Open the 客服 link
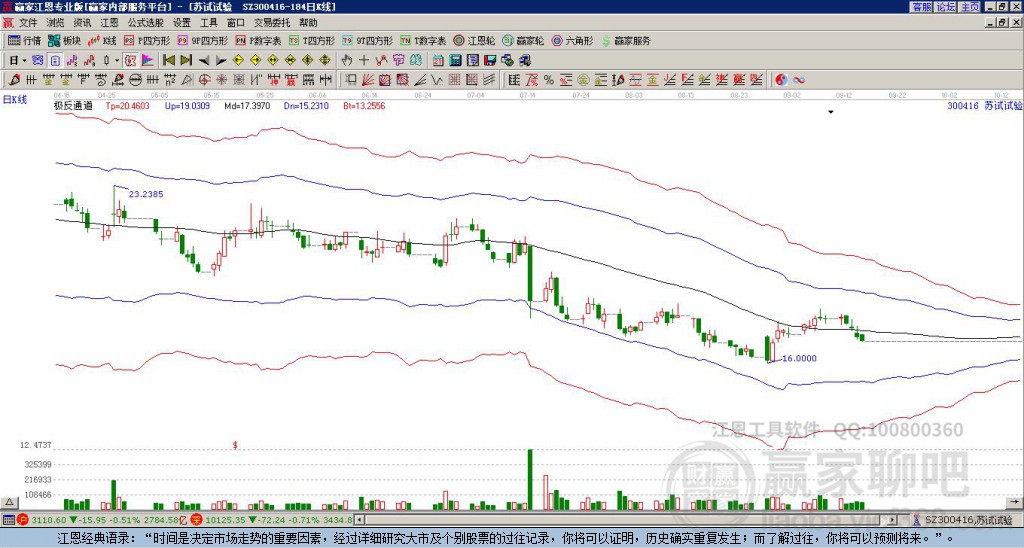This screenshot has width=1024, height=548. coord(922,7)
